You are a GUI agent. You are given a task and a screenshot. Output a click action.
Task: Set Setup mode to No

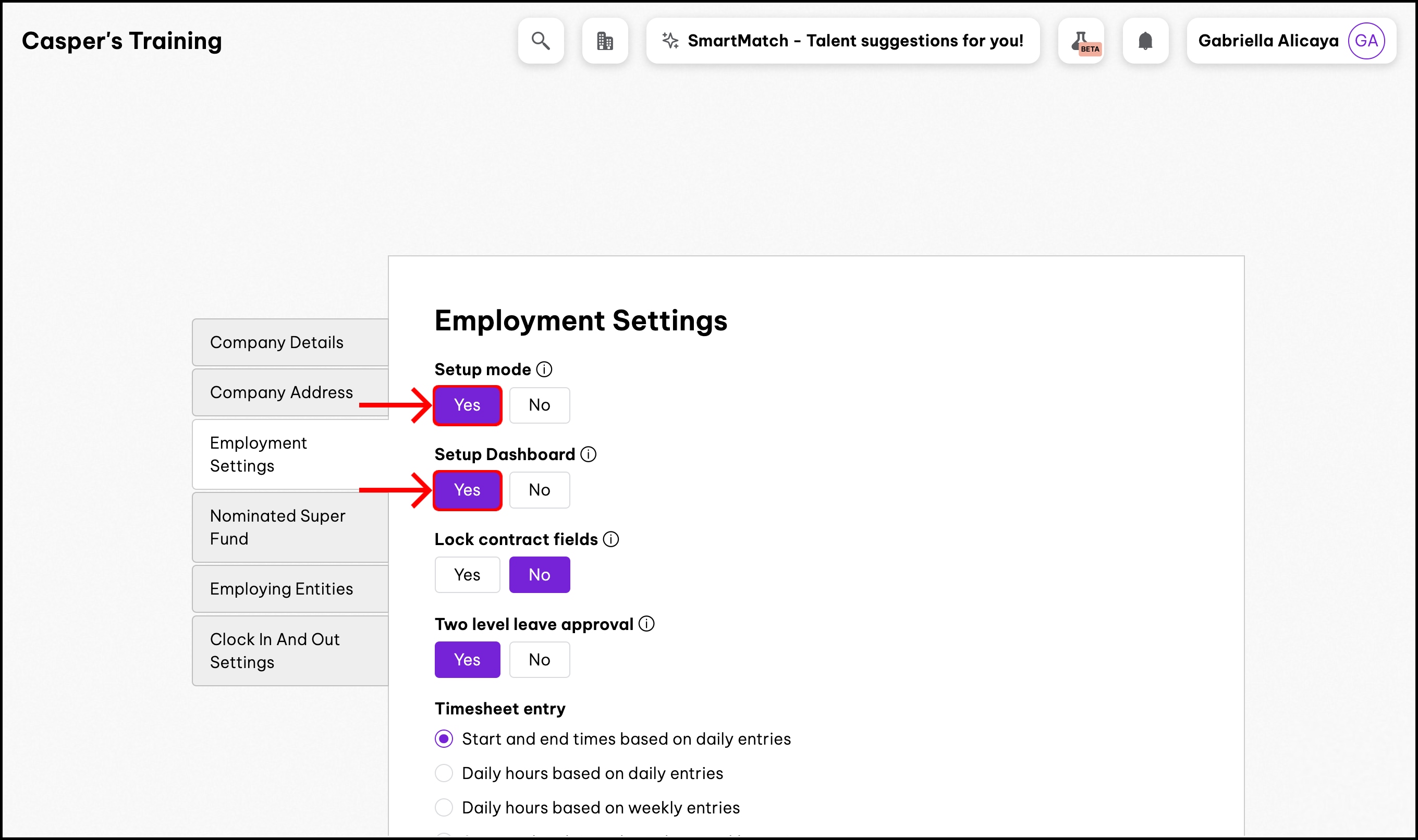point(539,405)
